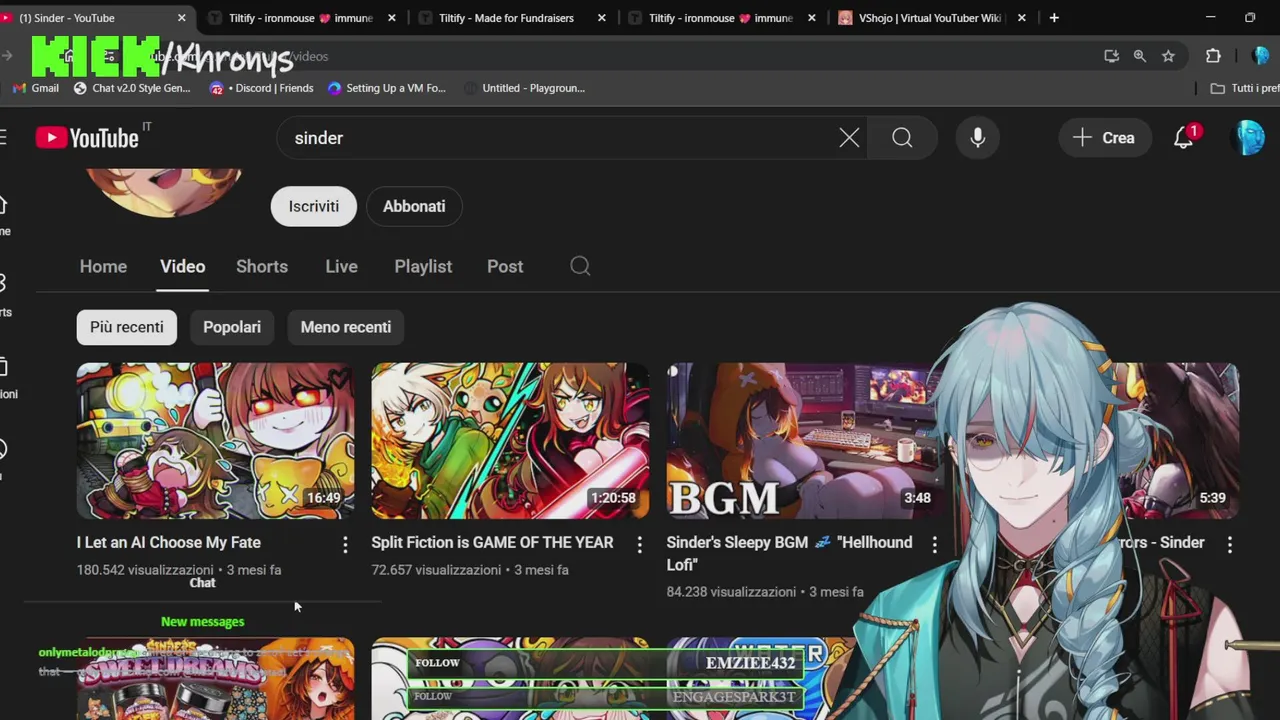Open the account avatar menu
1280x720 pixels.
click(1250, 138)
